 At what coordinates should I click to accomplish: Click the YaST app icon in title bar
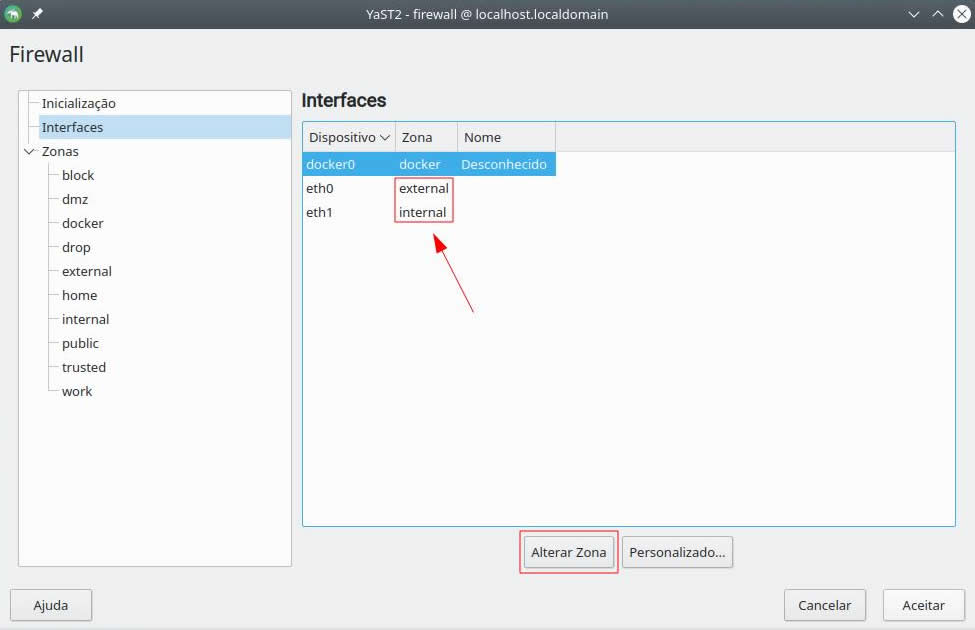[13, 14]
